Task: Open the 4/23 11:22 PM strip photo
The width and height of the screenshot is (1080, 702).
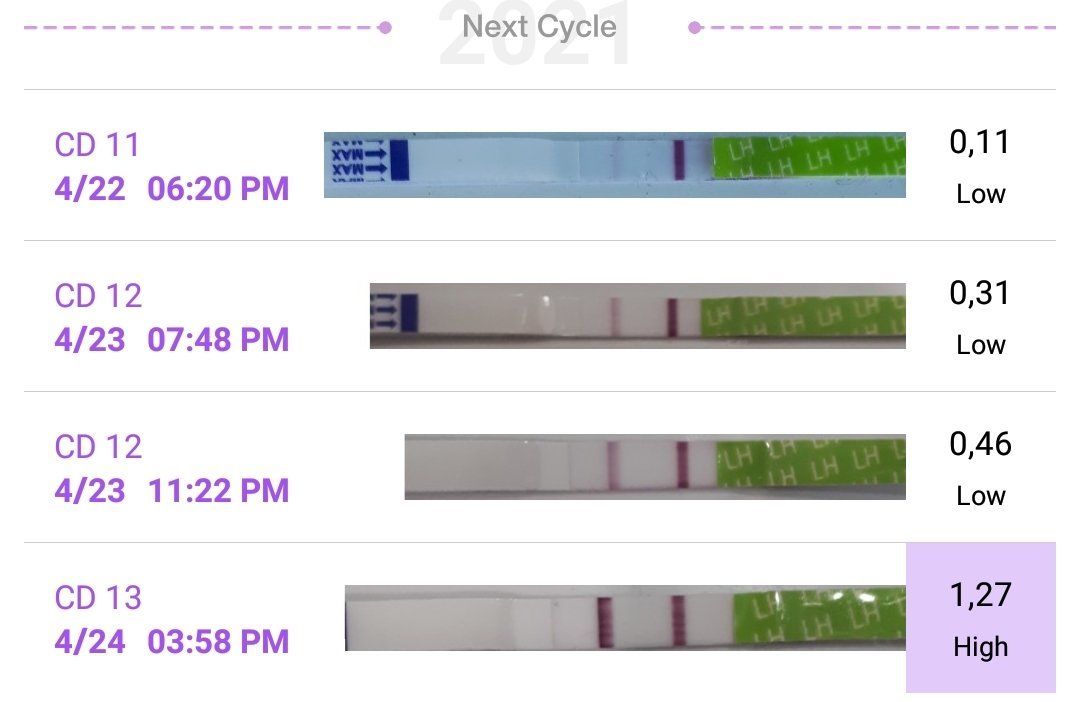Action: pyautogui.click(x=655, y=466)
